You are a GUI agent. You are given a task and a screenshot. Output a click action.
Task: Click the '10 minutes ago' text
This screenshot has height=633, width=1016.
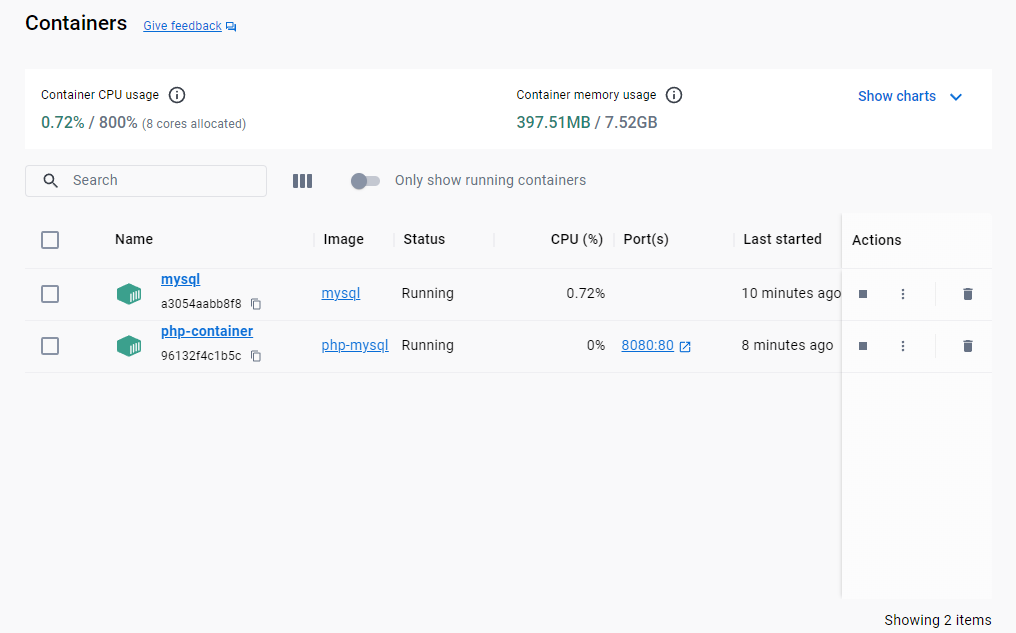(x=791, y=293)
